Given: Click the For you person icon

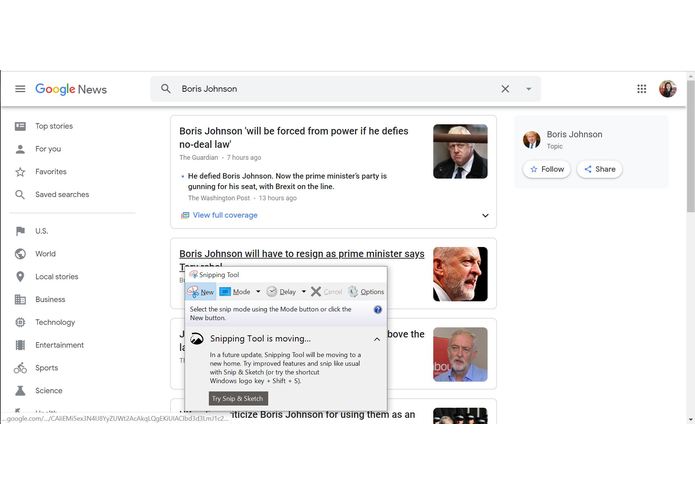Looking at the screenshot, I should point(20,149).
